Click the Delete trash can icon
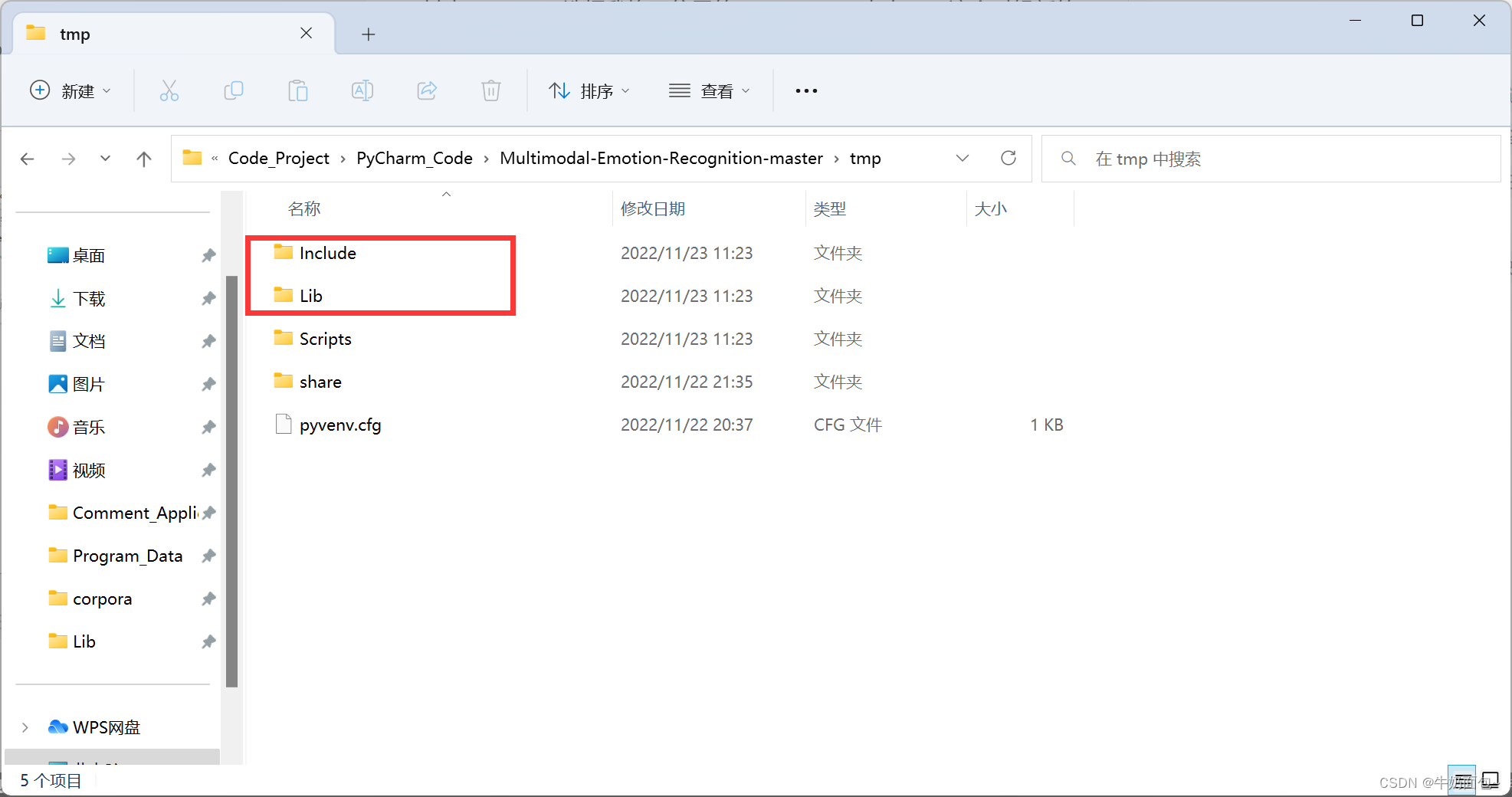This screenshot has height=797, width=1512. tap(491, 90)
